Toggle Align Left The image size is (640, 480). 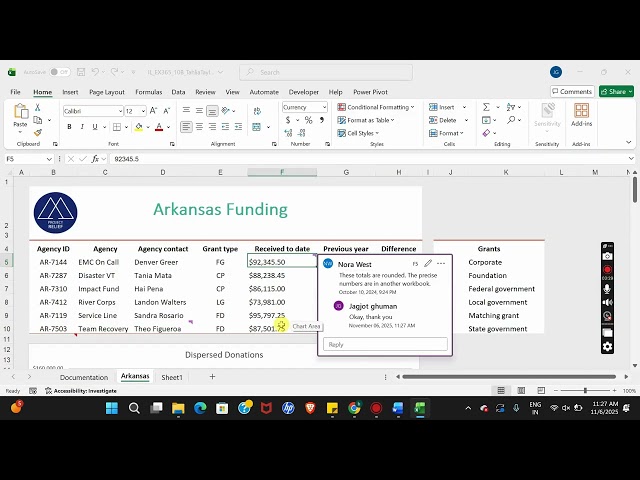(186, 127)
